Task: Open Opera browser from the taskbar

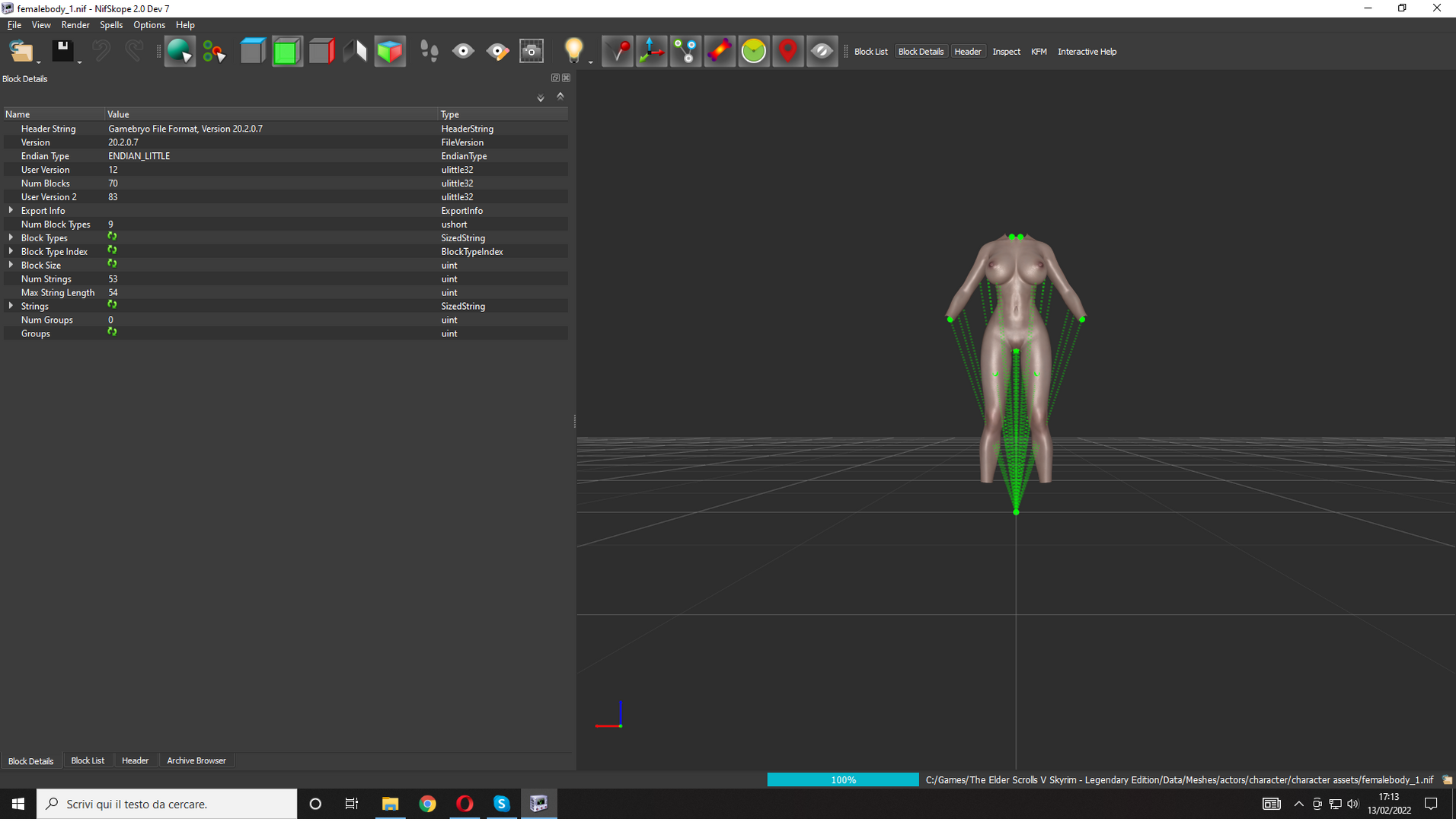Action: [465, 804]
